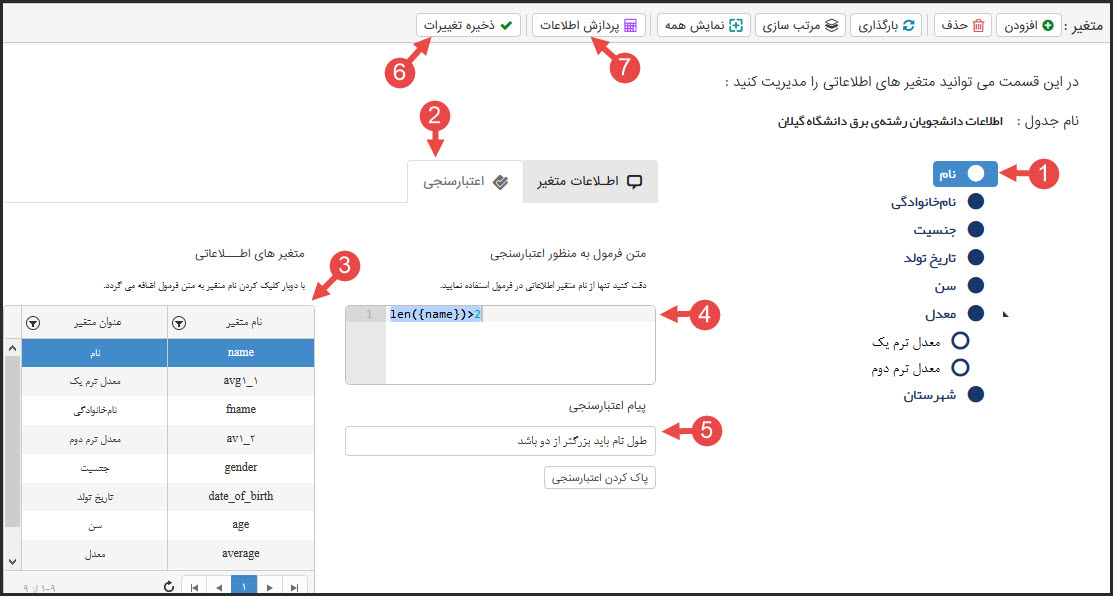Toggle the شهرستان variable on

click(x=975, y=394)
